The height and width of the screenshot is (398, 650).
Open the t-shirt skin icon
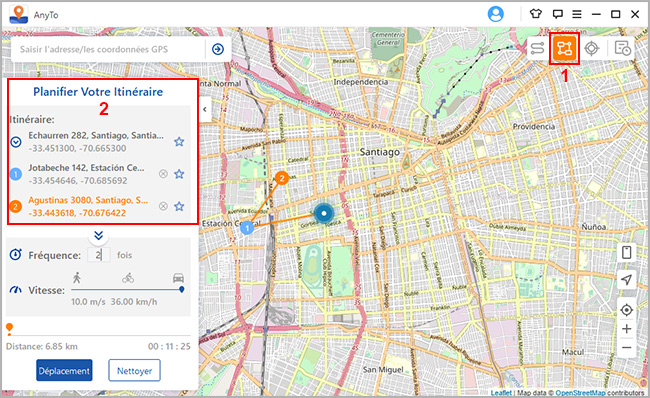coord(536,14)
